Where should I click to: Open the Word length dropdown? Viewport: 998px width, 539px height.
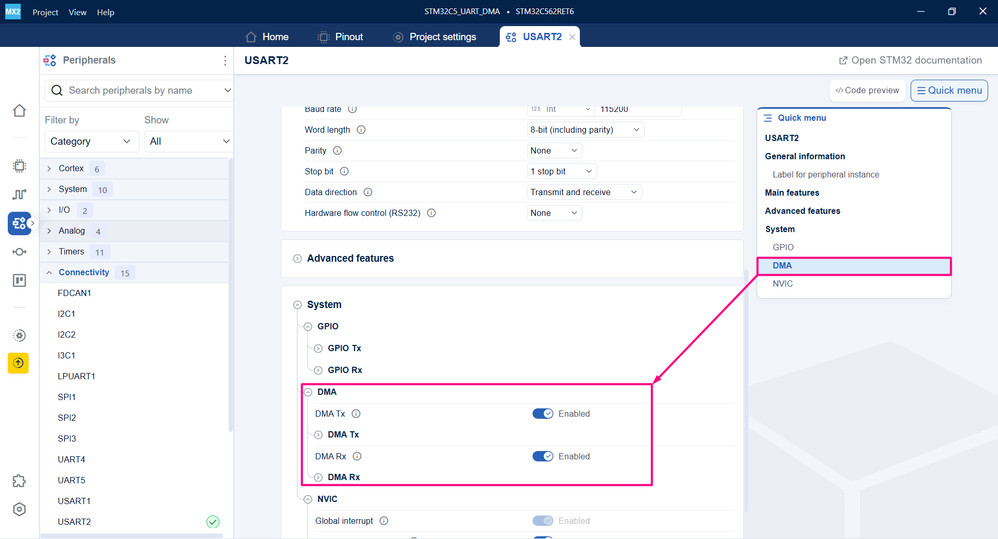[x=586, y=130]
